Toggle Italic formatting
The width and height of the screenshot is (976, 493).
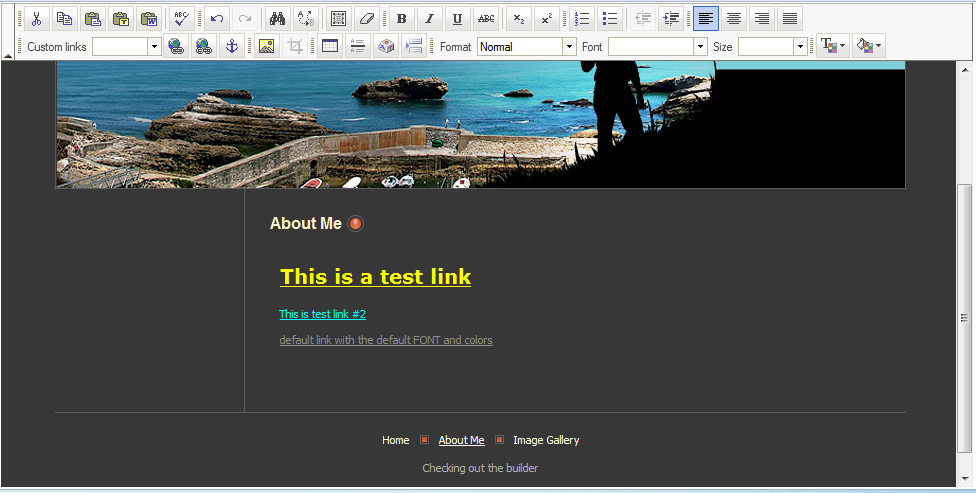pyautogui.click(x=429, y=18)
